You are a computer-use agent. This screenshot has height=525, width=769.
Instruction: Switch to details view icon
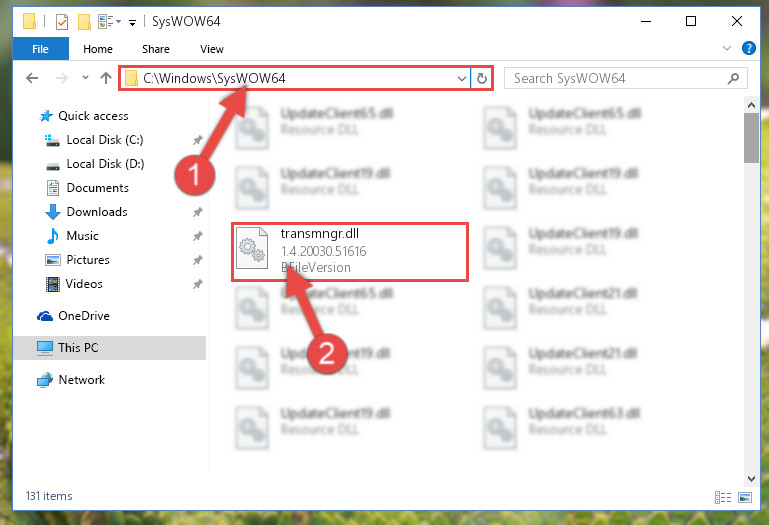tap(723, 498)
